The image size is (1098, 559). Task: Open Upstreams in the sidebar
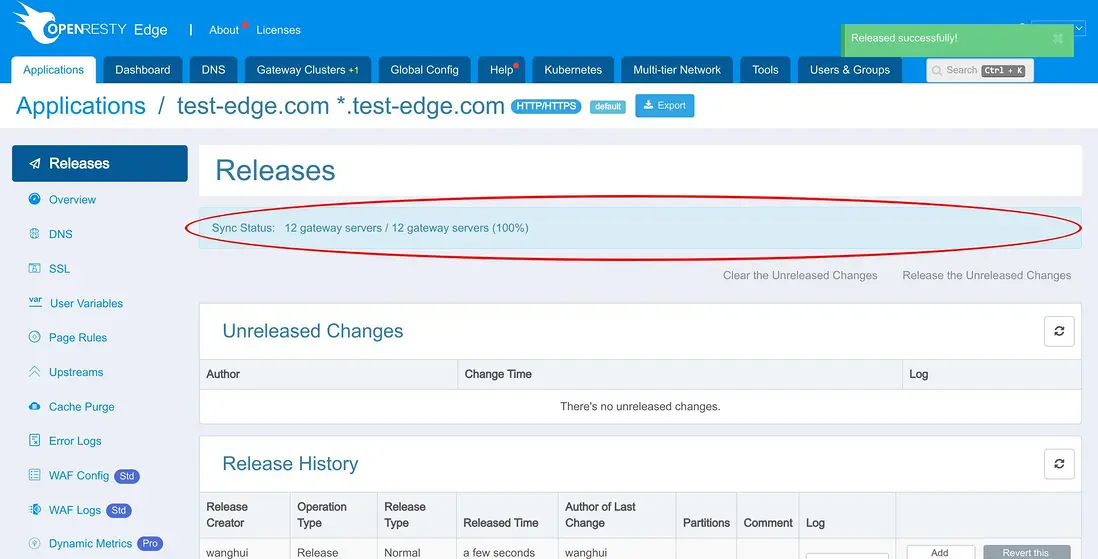coord(76,372)
